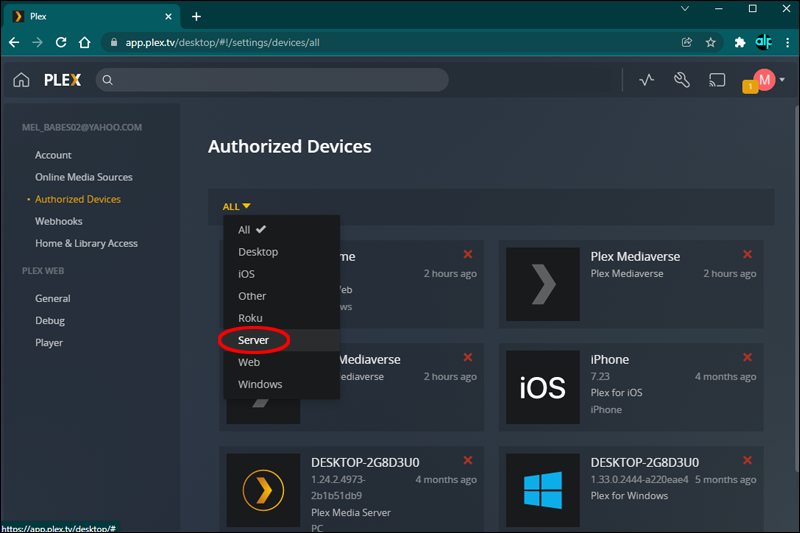800x533 pixels.
Task: Filter devices by Other
Action: point(282,296)
